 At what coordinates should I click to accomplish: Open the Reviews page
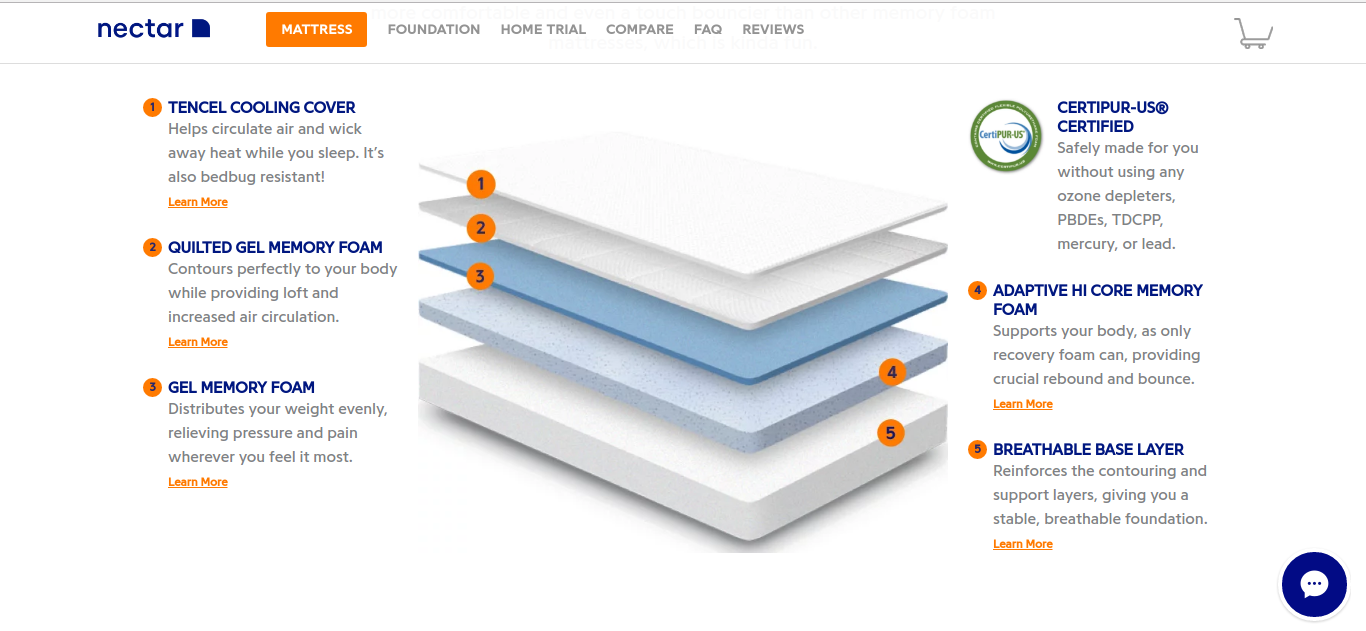pos(773,29)
